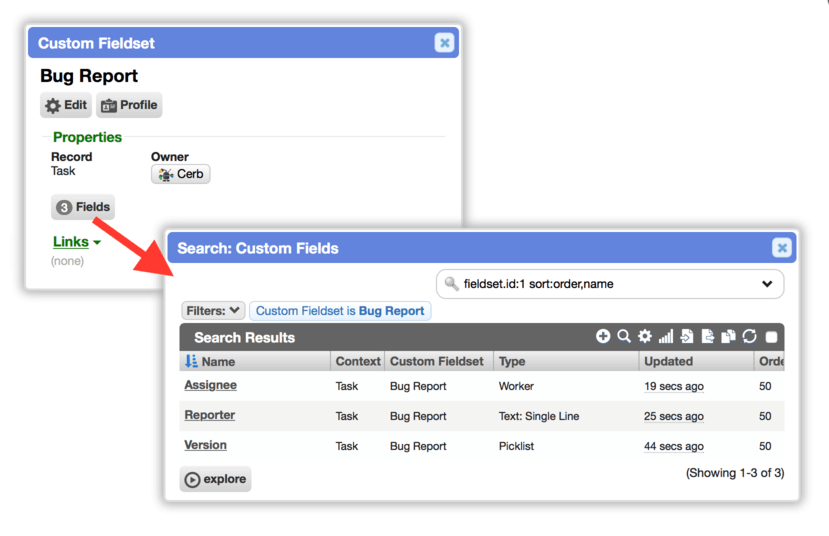829x536 pixels.
Task: Click the copy worklist icon
Action: 729,336
